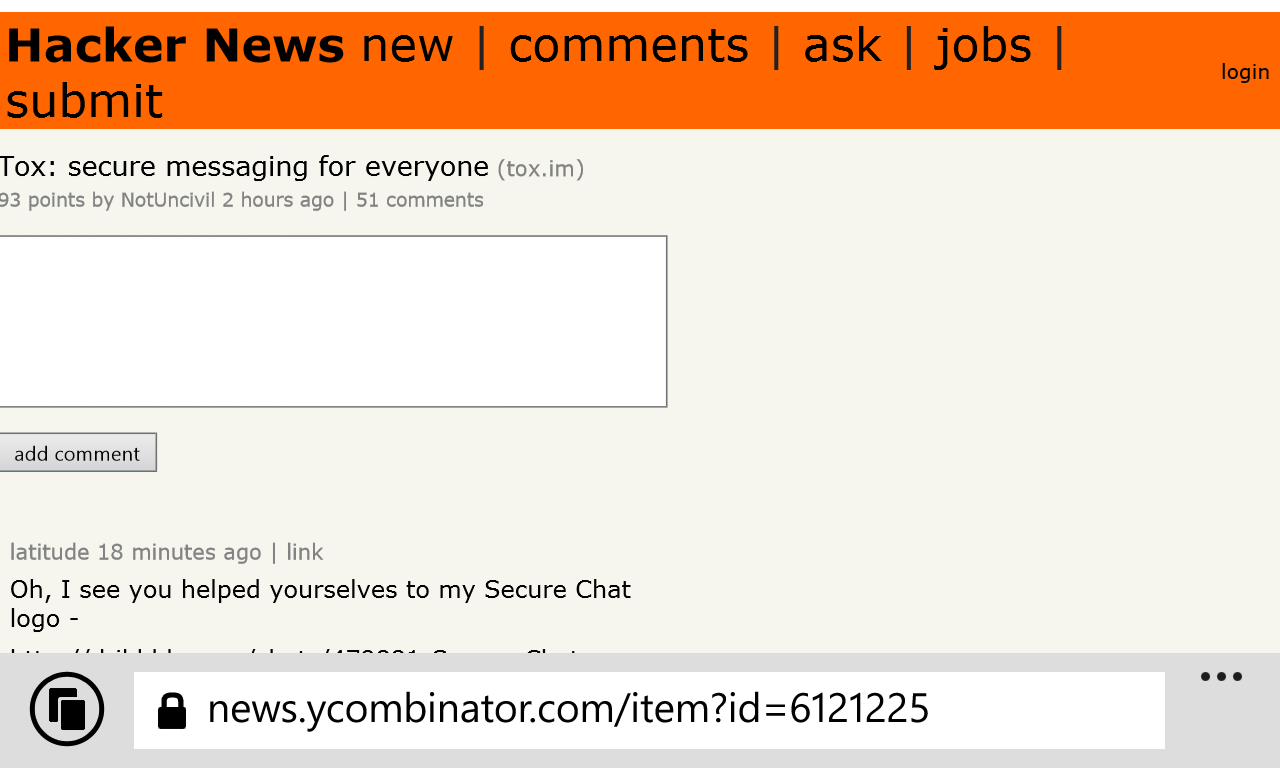Open latitude's user profile
The image size is (1280, 768).
[x=50, y=552]
